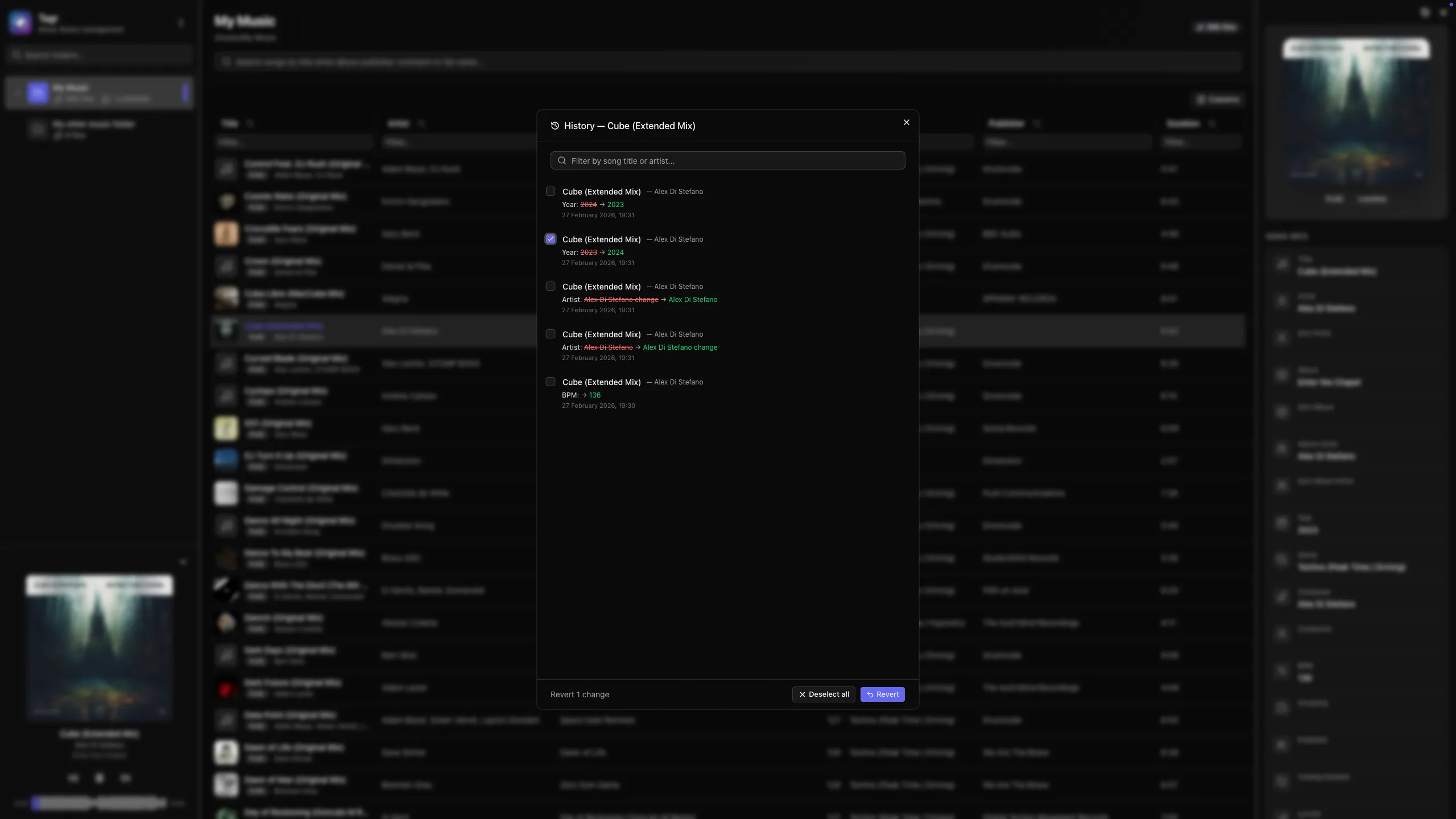Click the 'Year: 2024 → 2023' change line
1456x819 pixels.
coord(593,205)
